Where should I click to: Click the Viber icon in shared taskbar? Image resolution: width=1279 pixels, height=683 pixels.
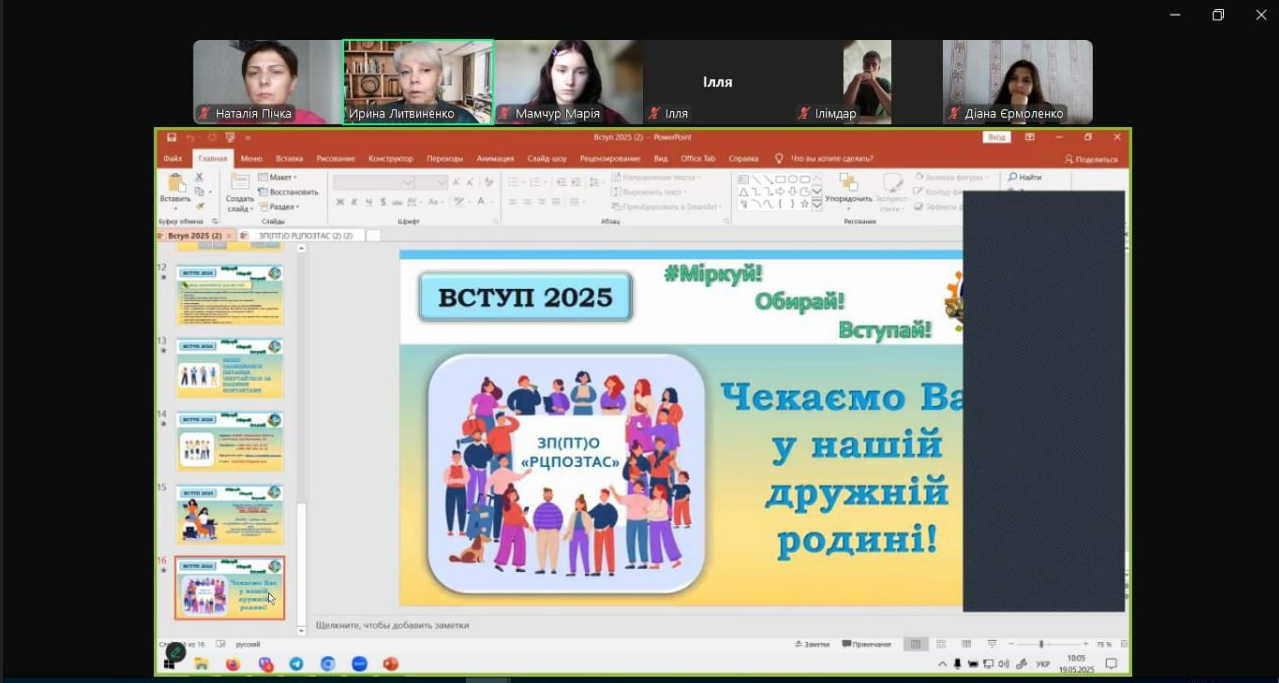click(x=265, y=663)
